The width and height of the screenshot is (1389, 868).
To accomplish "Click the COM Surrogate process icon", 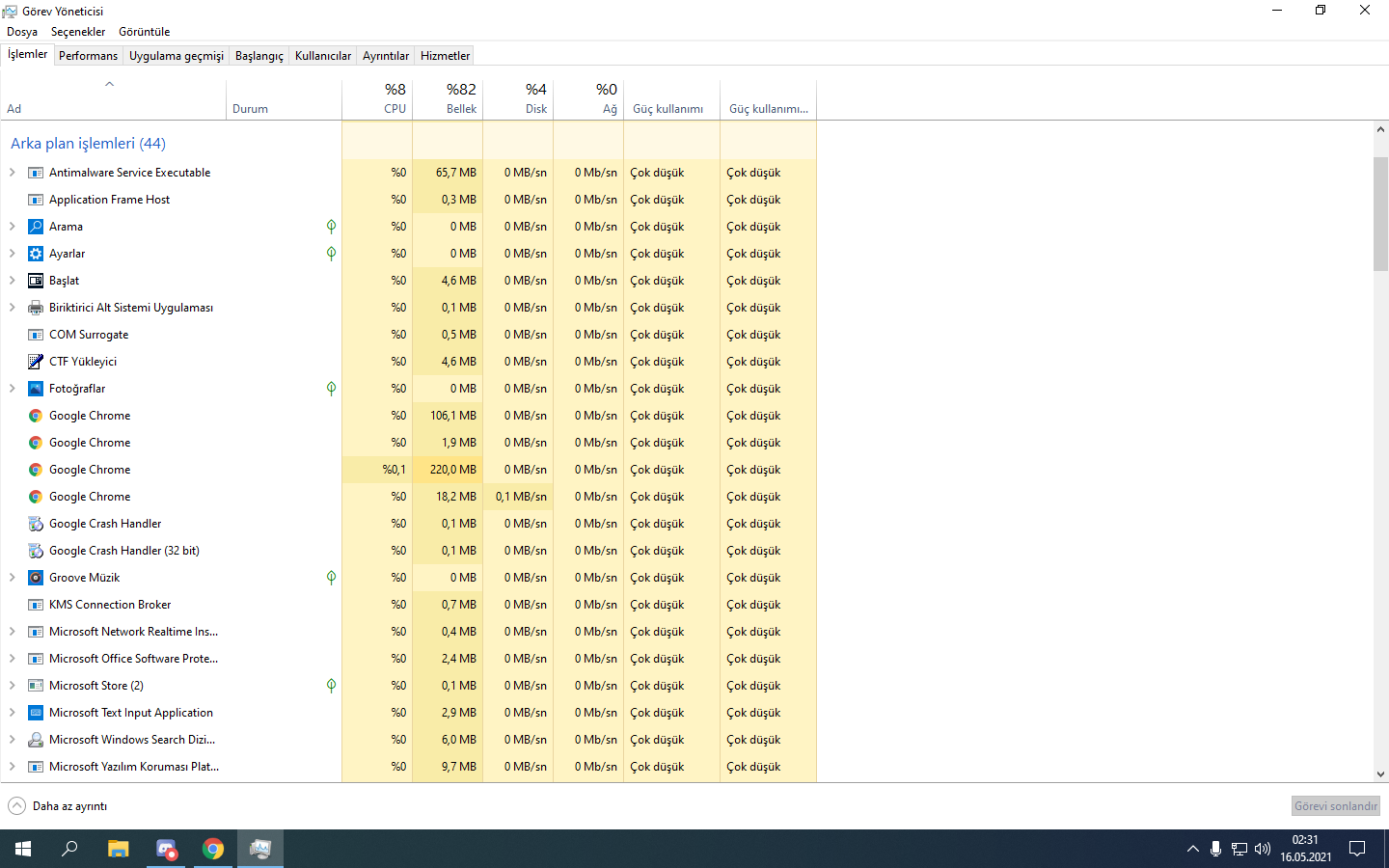I will click(x=36, y=335).
